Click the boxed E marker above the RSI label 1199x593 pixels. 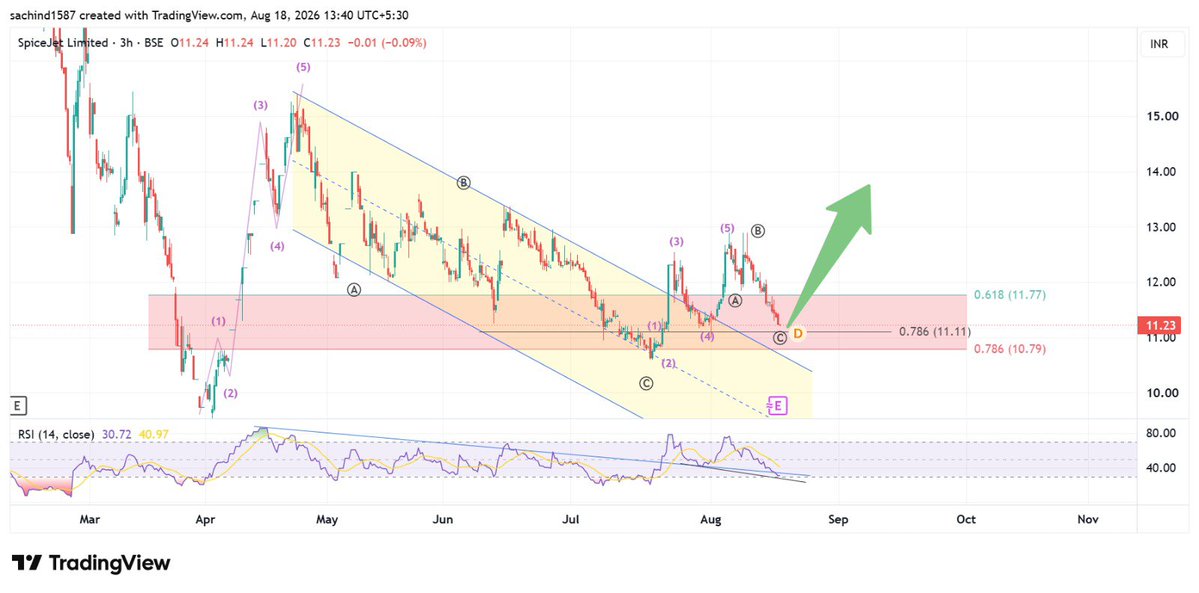pos(17,405)
